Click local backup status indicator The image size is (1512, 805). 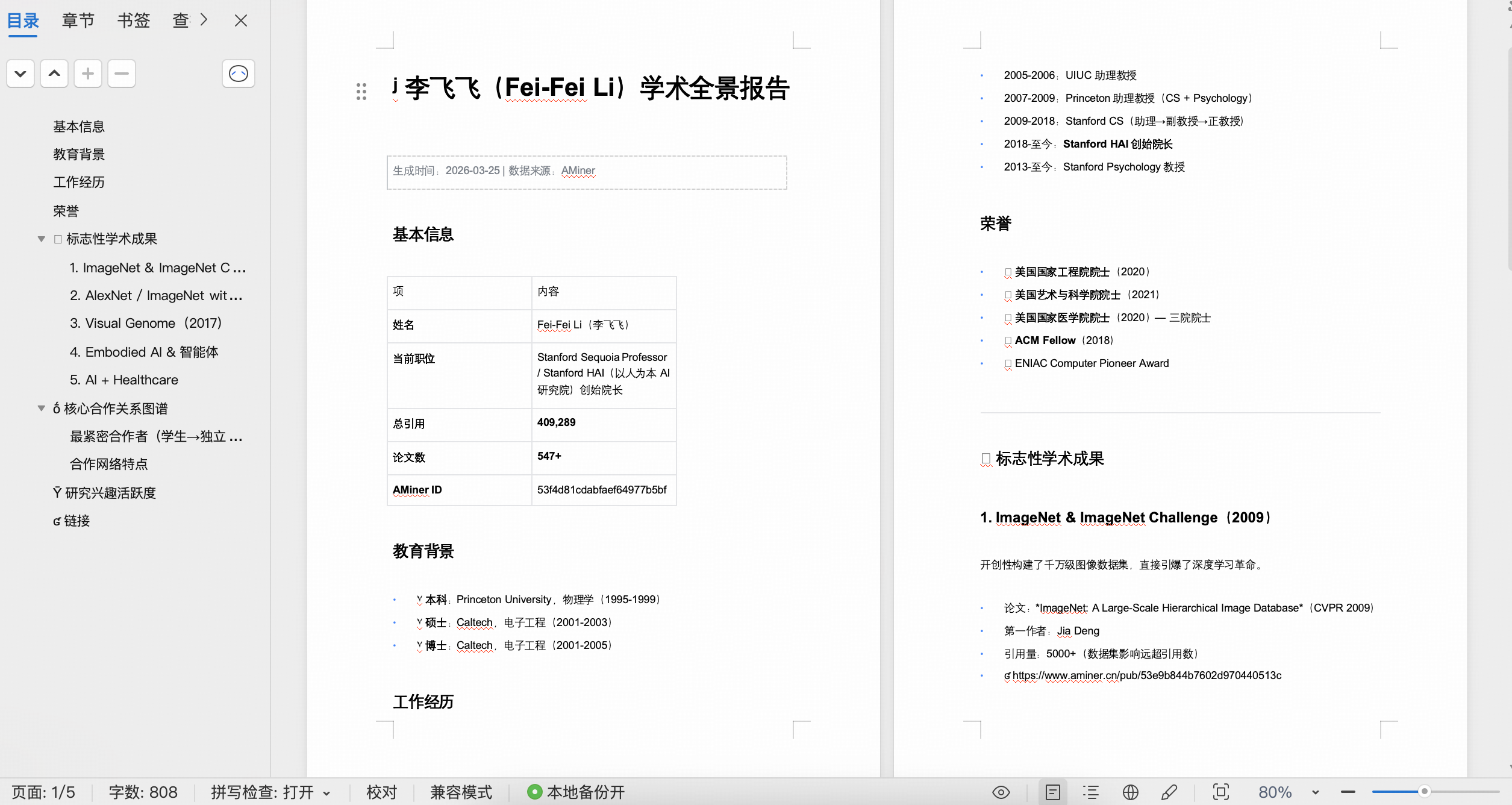point(576,792)
